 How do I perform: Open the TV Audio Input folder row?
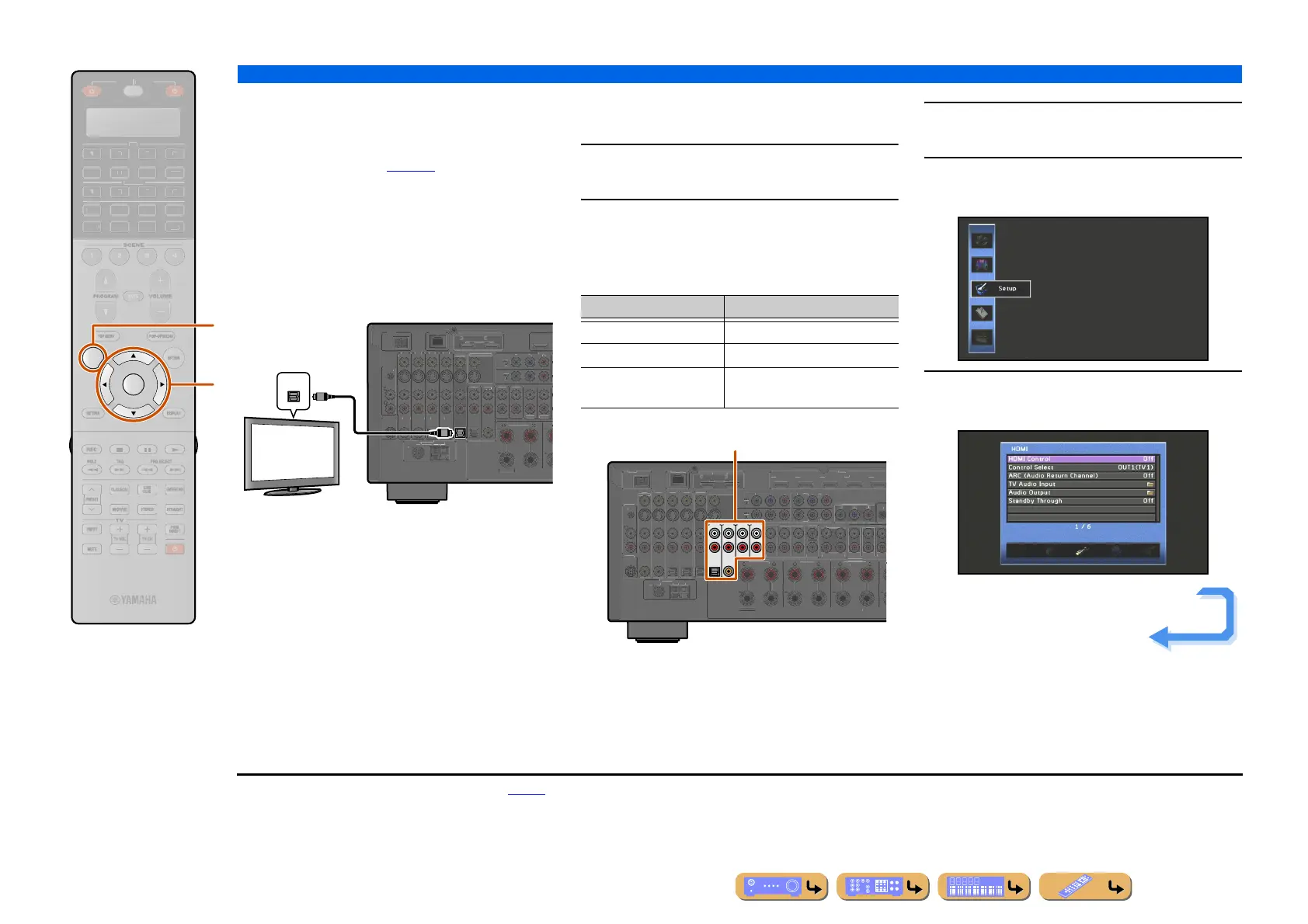1081,485
